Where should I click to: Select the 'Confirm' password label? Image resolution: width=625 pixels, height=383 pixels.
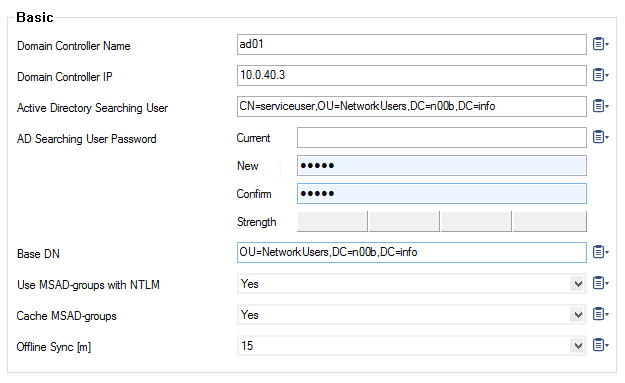(254, 194)
